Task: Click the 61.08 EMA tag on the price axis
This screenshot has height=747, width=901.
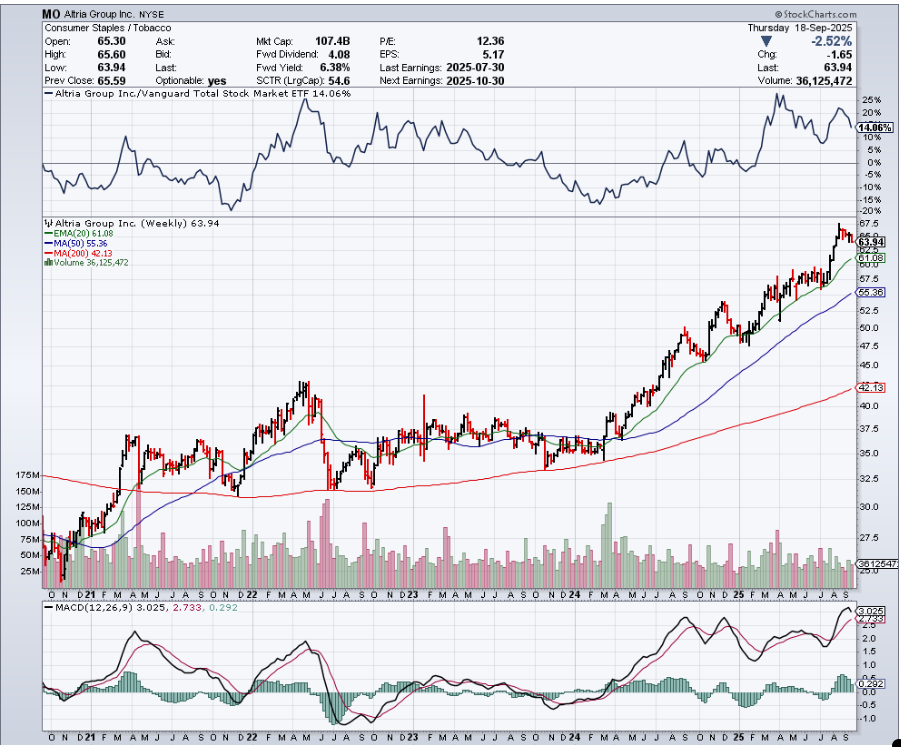Action: [x=871, y=259]
